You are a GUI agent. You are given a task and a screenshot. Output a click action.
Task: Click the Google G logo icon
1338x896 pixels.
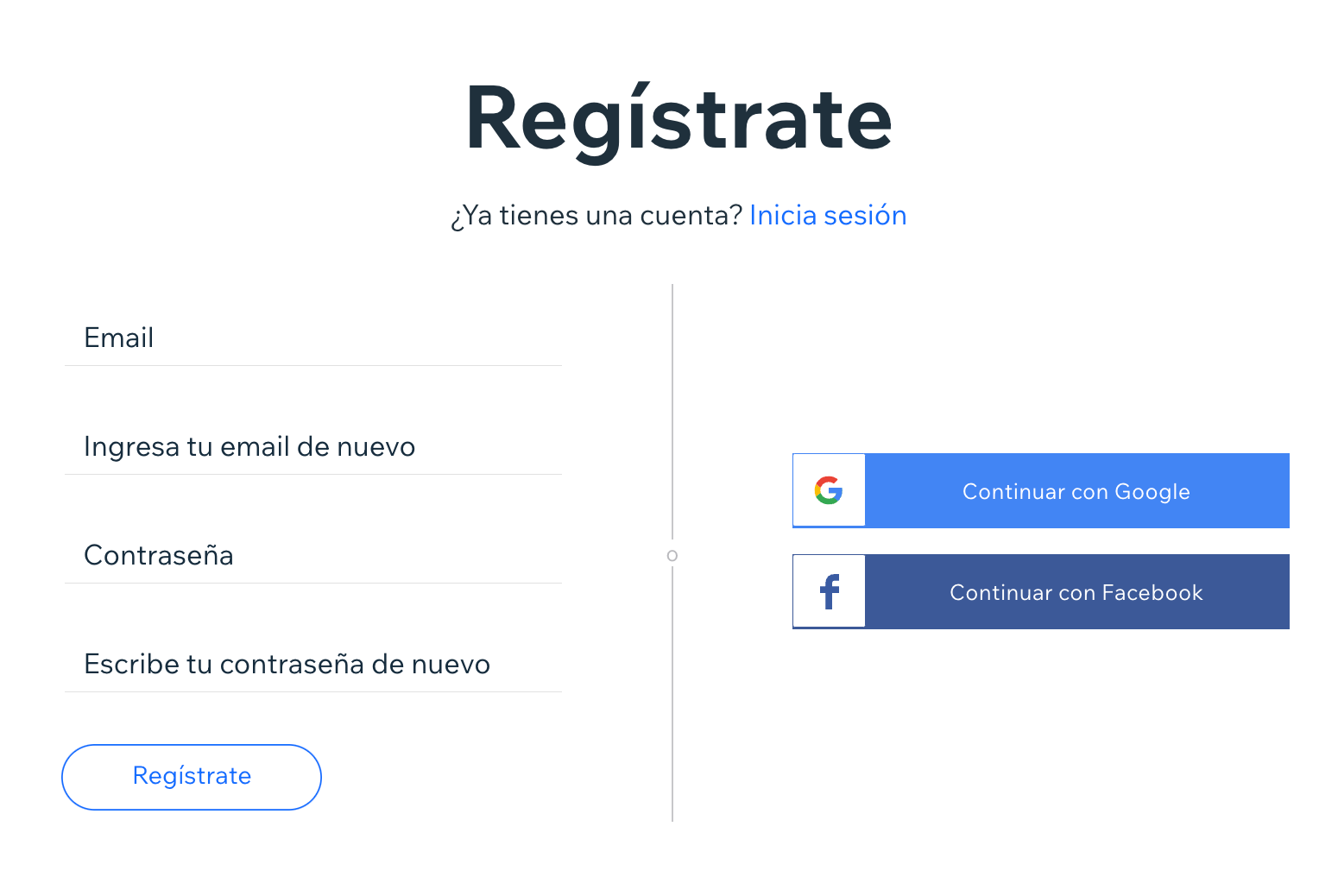tap(829, 490)
